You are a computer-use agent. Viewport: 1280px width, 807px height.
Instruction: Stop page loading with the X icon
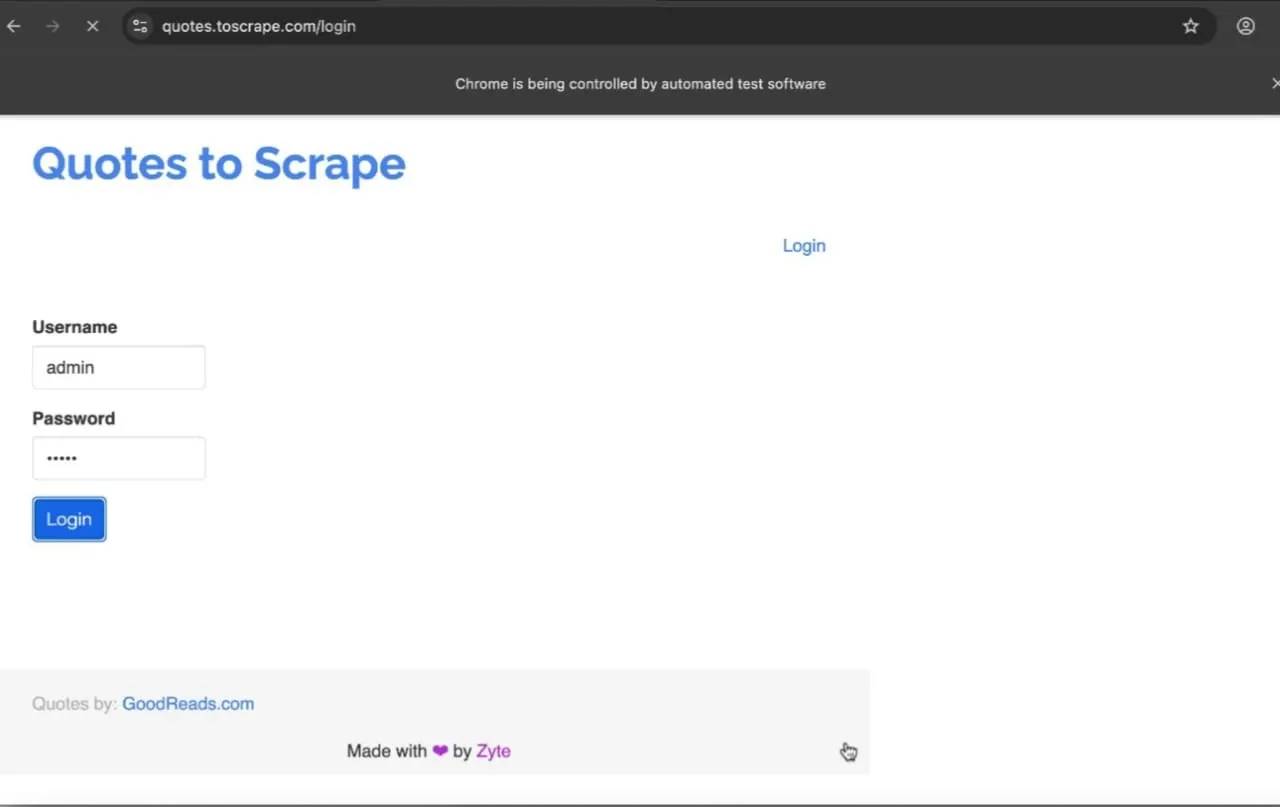[x=92, y=26]
